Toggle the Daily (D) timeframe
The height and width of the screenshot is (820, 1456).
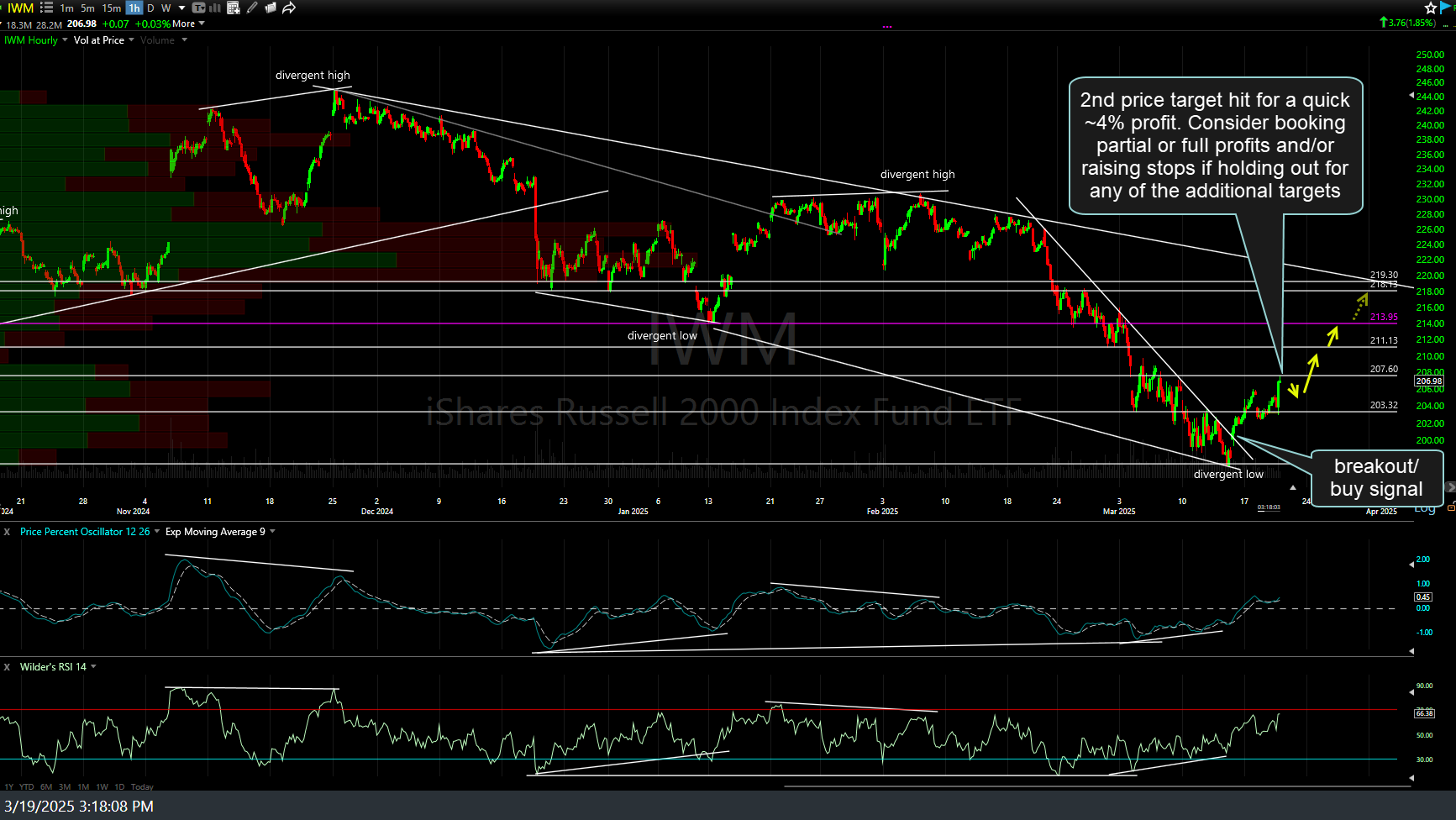[x=151, y=8]
